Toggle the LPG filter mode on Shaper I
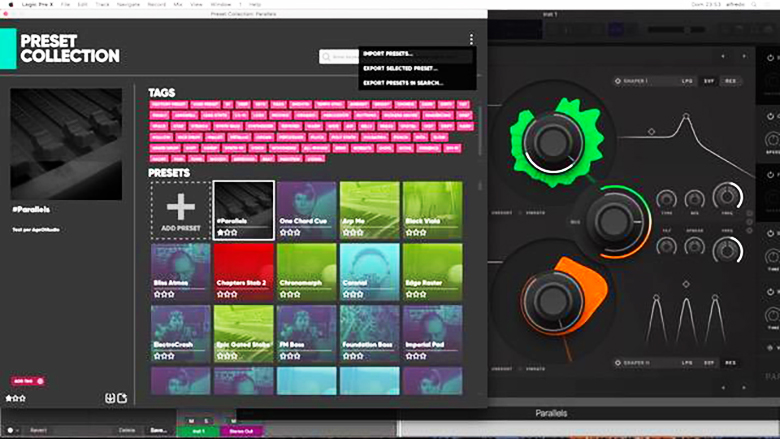The width and height of the screenshot is (780, 439). (687, 81)
